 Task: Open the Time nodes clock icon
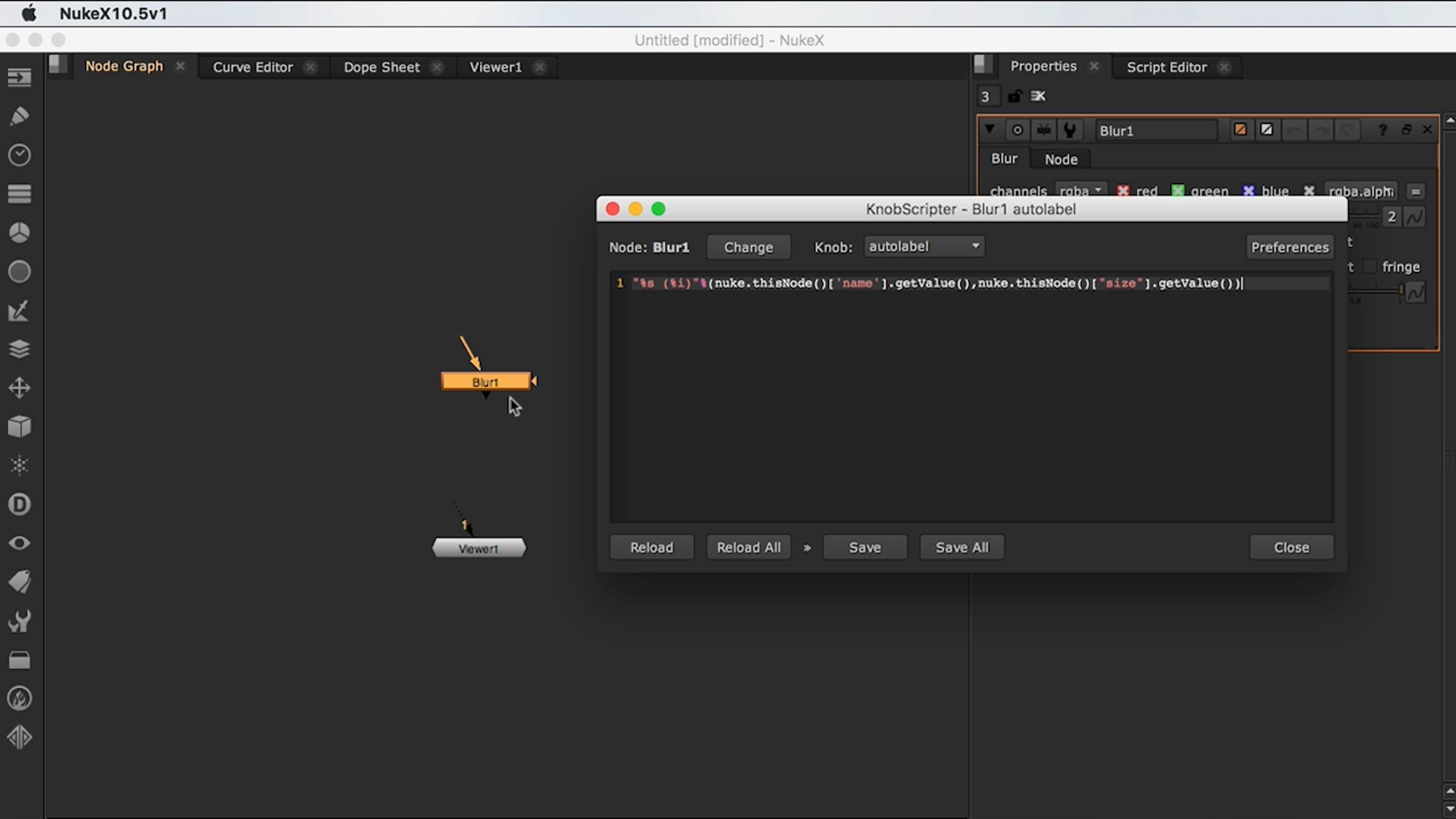click(x=19, y=155)
